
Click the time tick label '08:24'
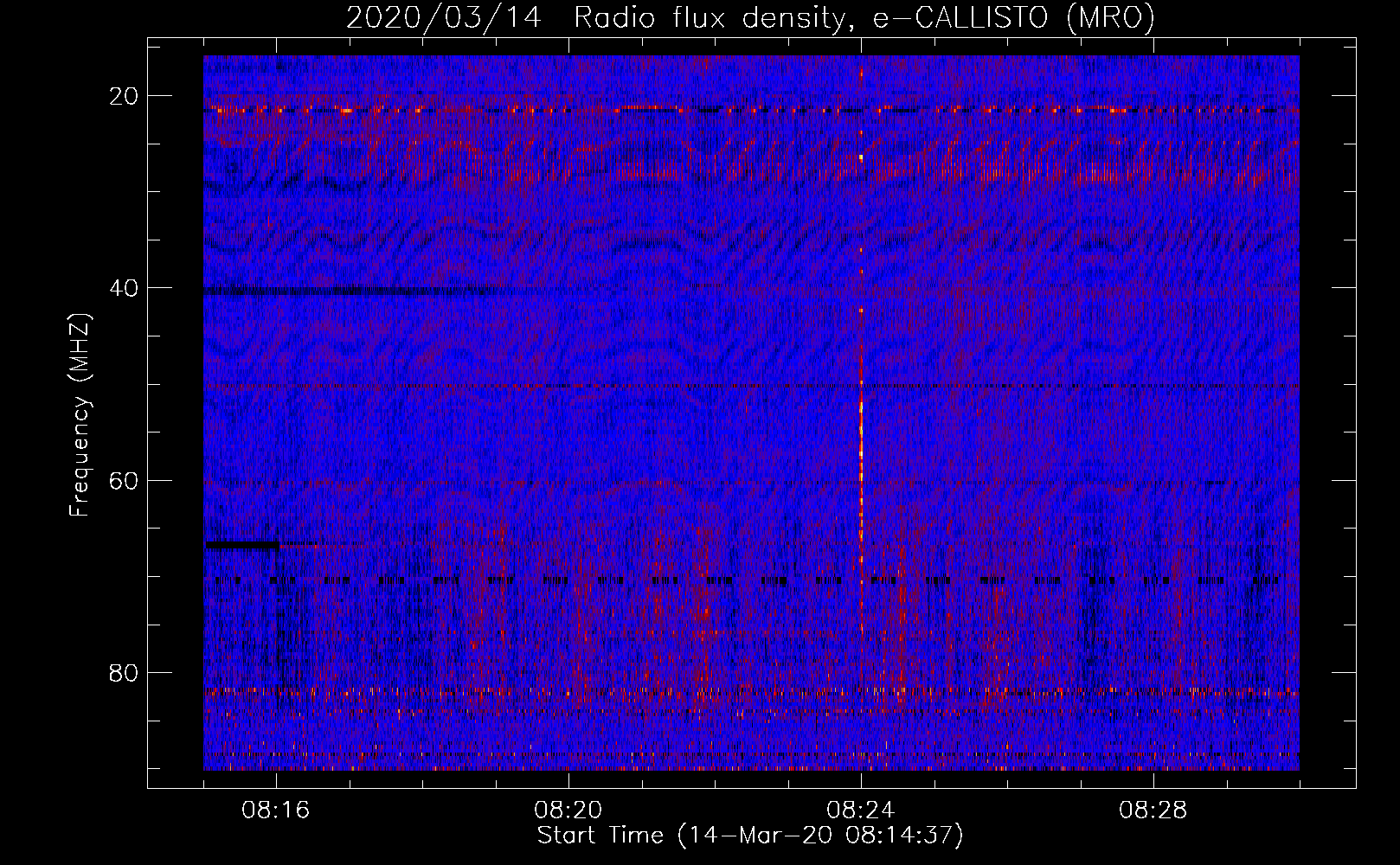click(x=861, y=811)
